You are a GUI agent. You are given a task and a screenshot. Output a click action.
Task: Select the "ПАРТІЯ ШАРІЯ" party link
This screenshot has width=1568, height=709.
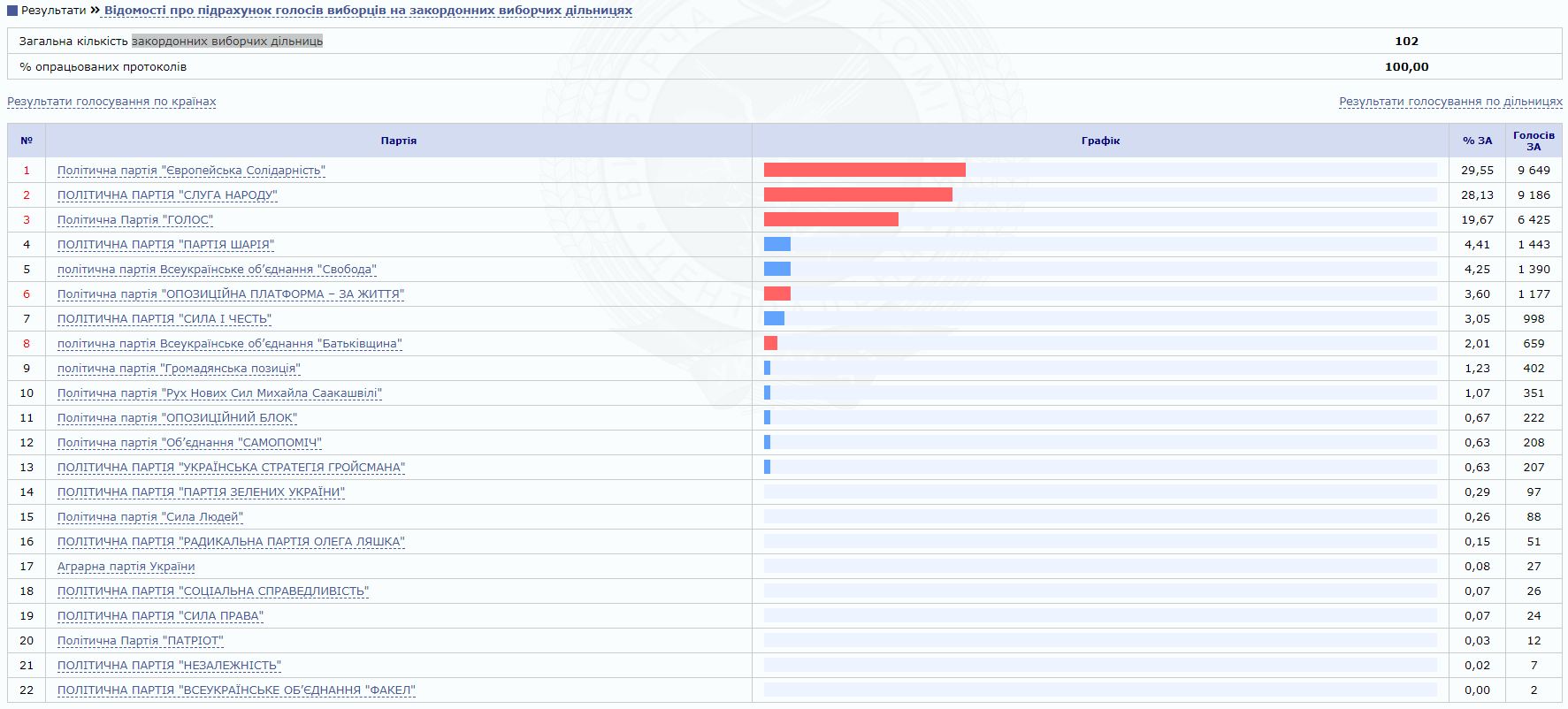165,245
